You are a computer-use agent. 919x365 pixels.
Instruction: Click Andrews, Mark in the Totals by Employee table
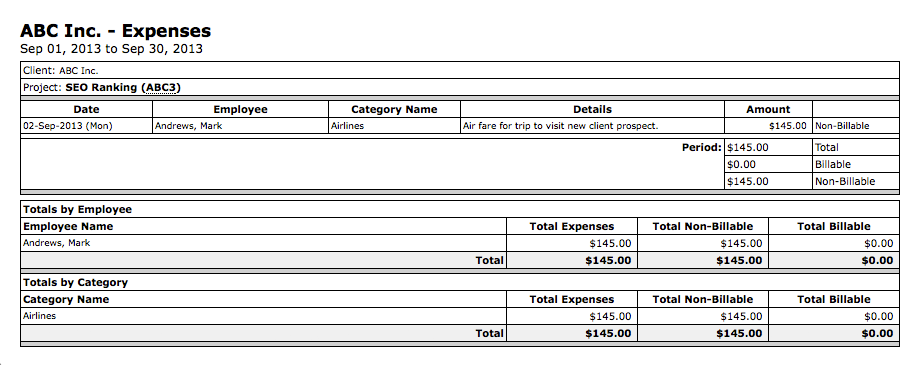pyautogui.click(x=56, y=243)
